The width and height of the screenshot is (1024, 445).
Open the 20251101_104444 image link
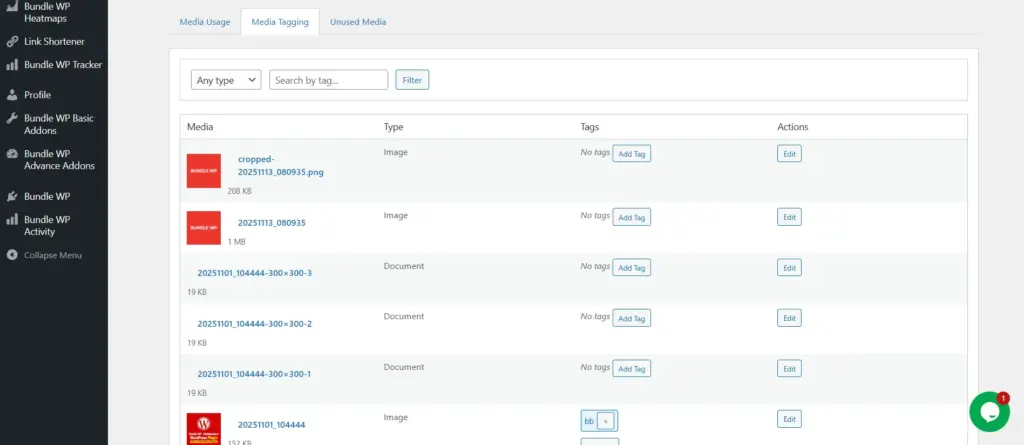[x=271, y=425]
